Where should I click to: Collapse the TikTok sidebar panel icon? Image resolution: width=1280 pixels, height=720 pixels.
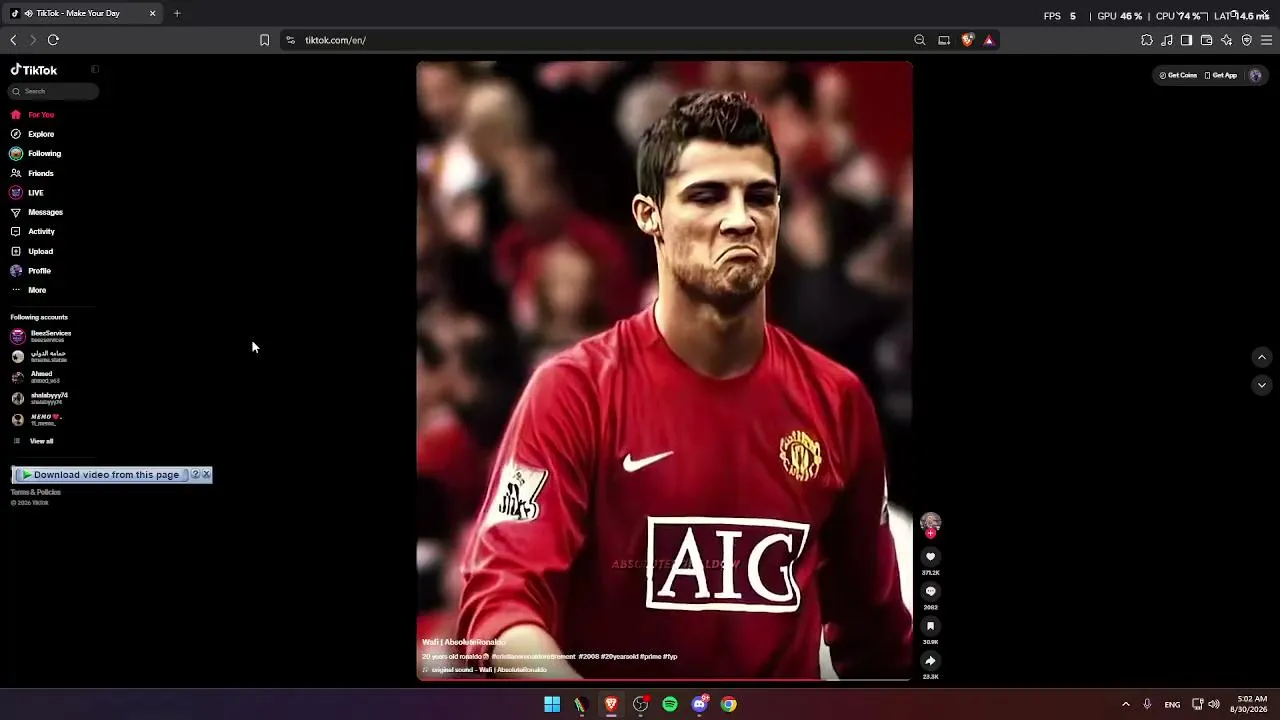pos(95,70)
